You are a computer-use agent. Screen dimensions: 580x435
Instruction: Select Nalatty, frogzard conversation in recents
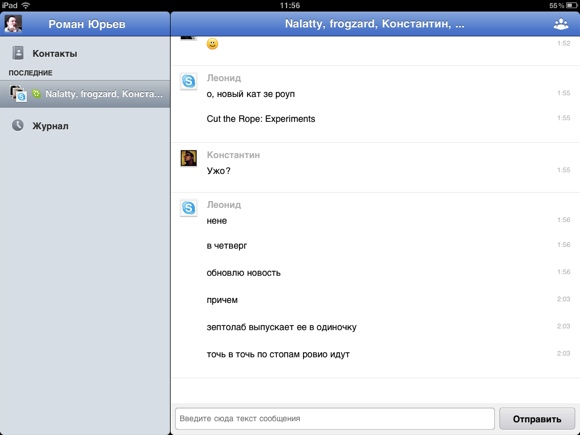pyautogui.click(x=85, y=94)
